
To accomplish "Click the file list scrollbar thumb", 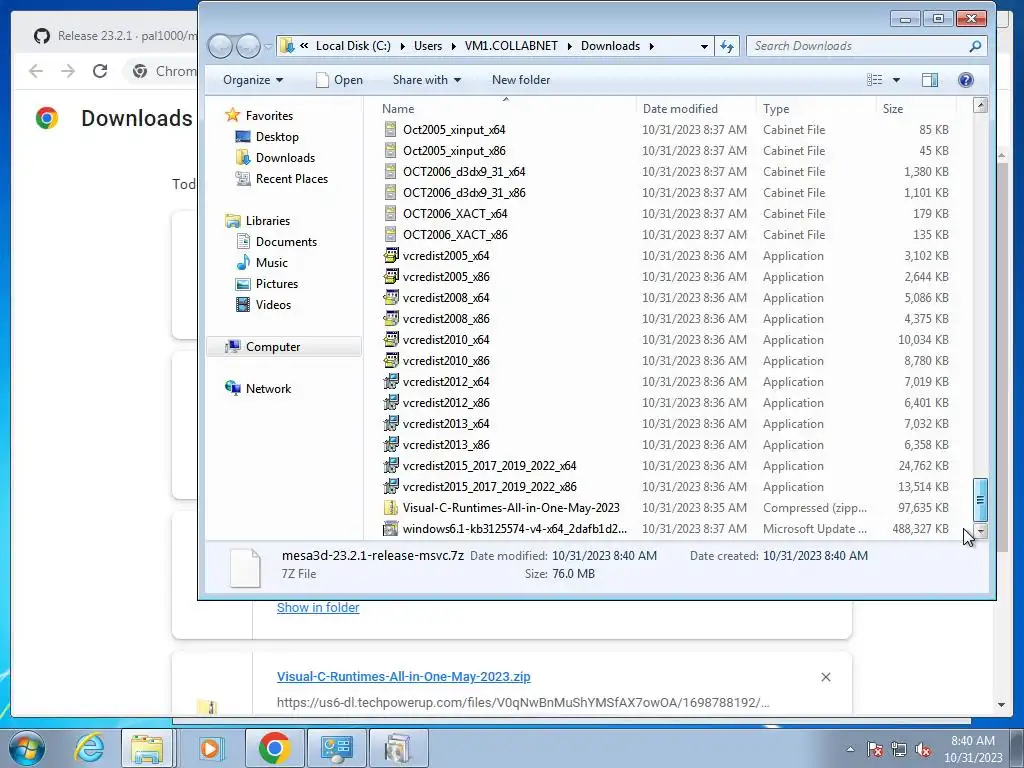I will [x=980, y=500].
